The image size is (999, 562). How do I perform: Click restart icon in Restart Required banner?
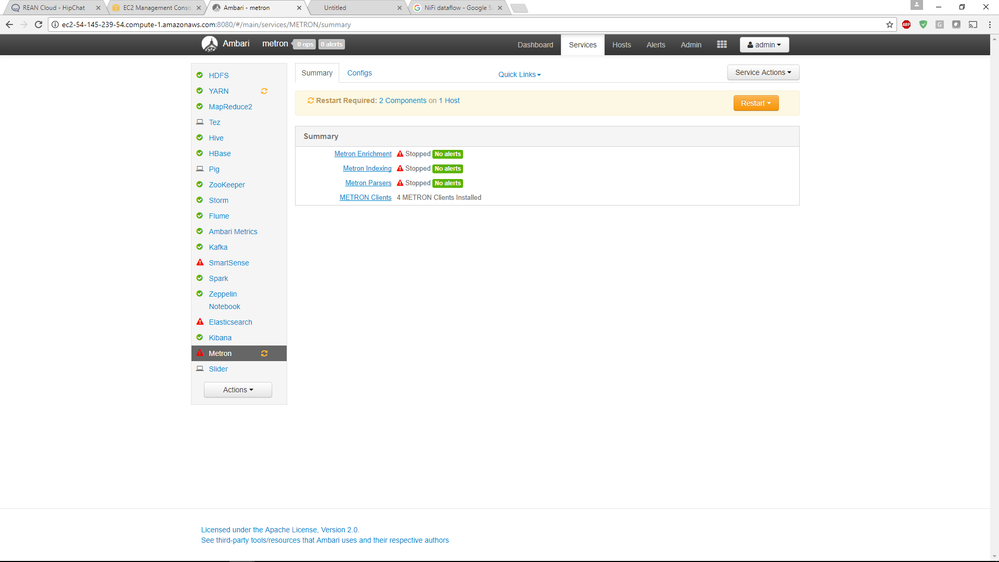click(311, 101)
